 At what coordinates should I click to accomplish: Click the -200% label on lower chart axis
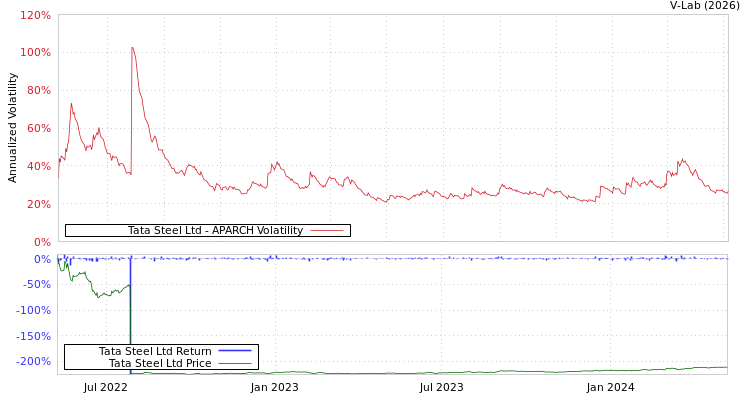pyautogui.click(x=34, y=361)
